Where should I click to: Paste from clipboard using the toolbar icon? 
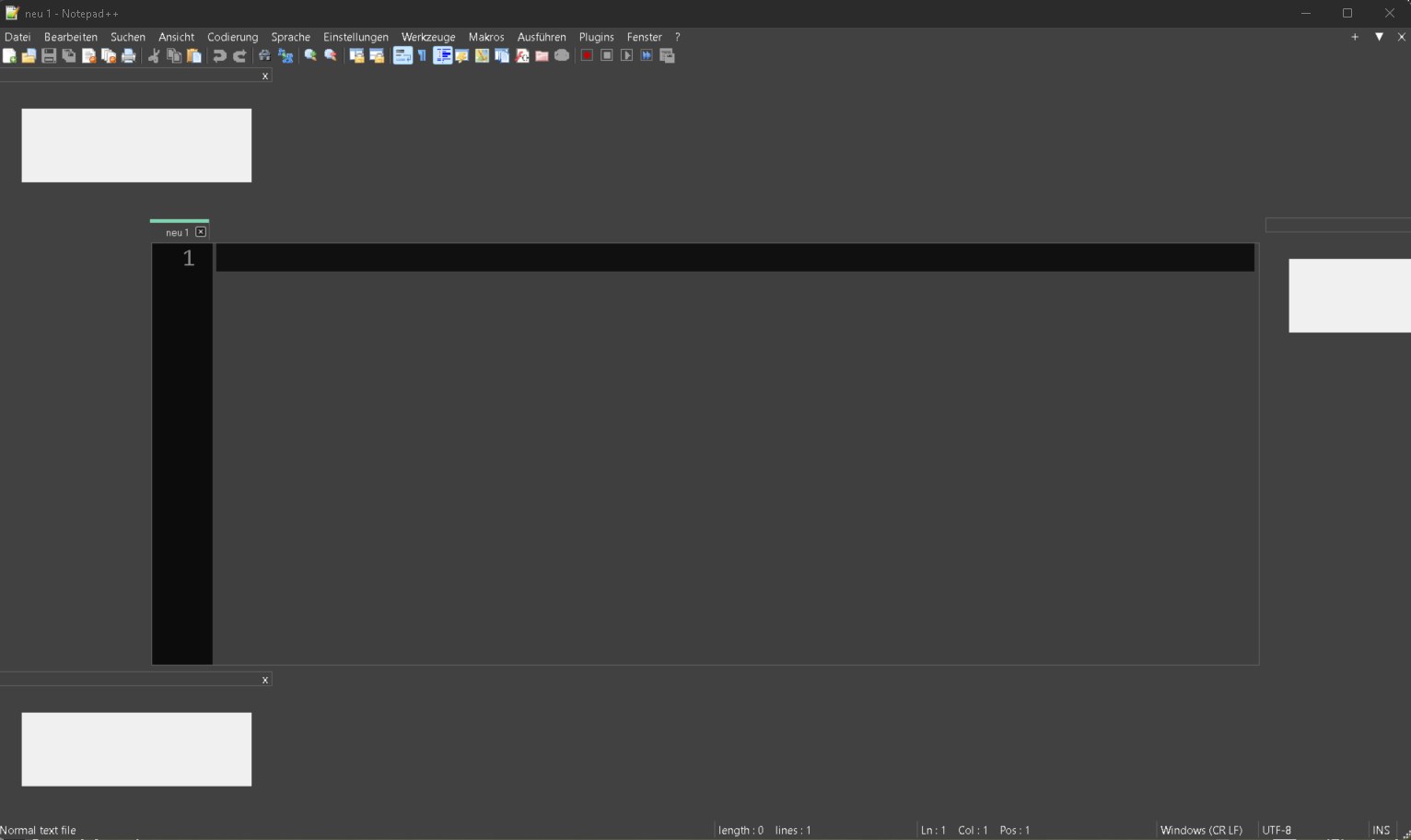click(x=194, y=55)
